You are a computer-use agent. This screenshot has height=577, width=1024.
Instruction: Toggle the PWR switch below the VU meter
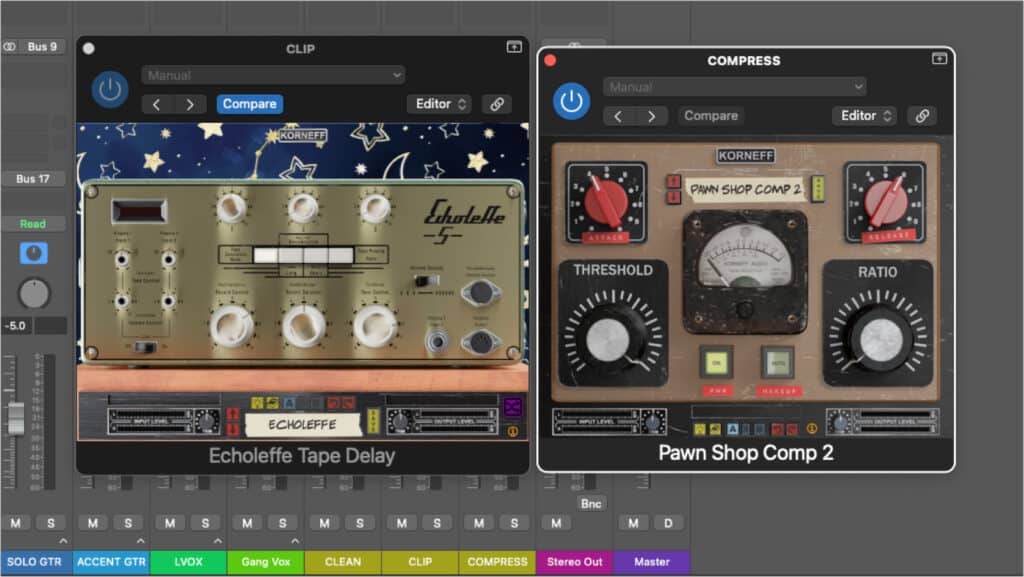pos(716,363)
